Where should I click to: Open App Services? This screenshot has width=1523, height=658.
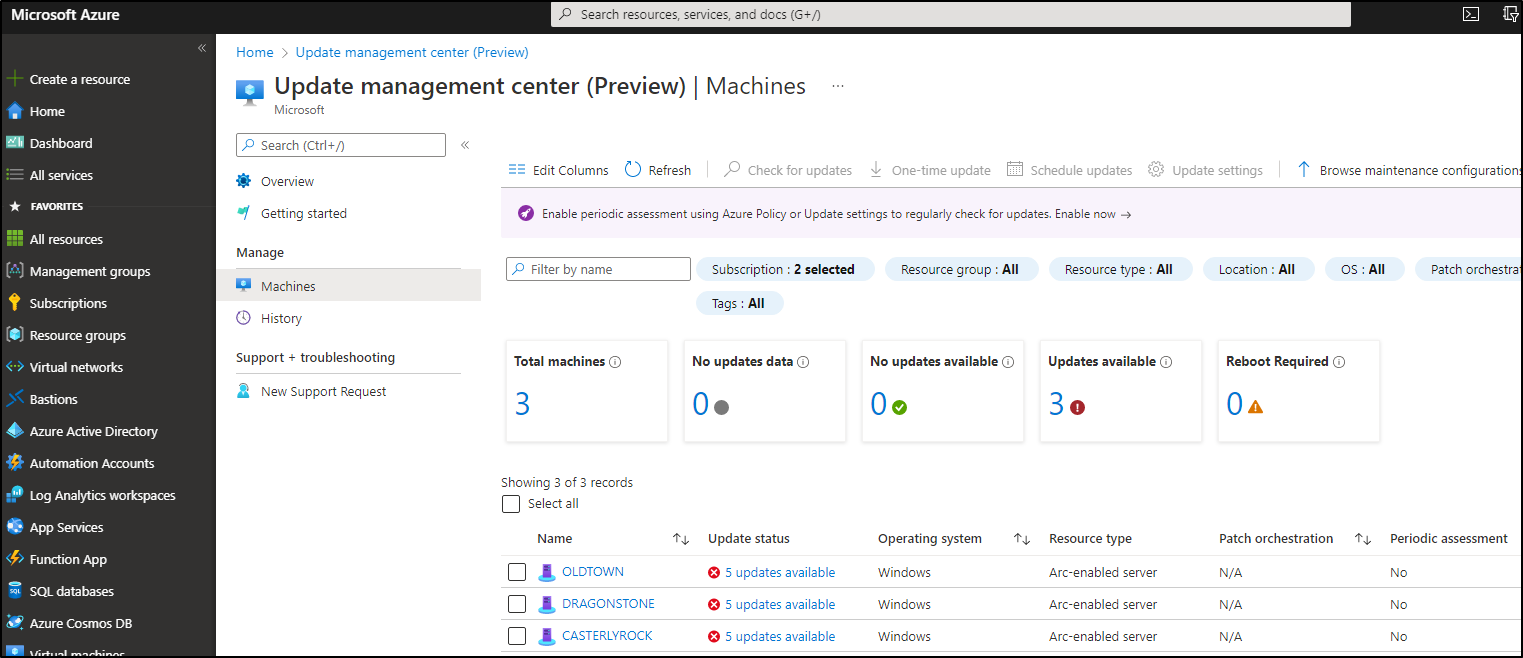(66, 527)
